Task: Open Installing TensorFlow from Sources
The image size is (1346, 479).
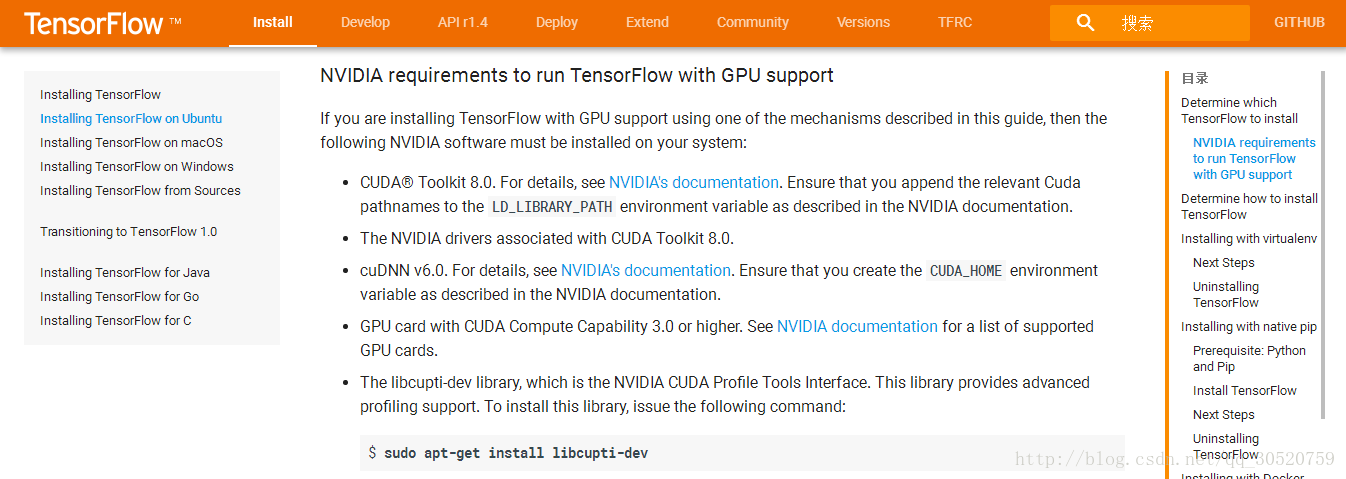Action: click(x=140, y=191)
